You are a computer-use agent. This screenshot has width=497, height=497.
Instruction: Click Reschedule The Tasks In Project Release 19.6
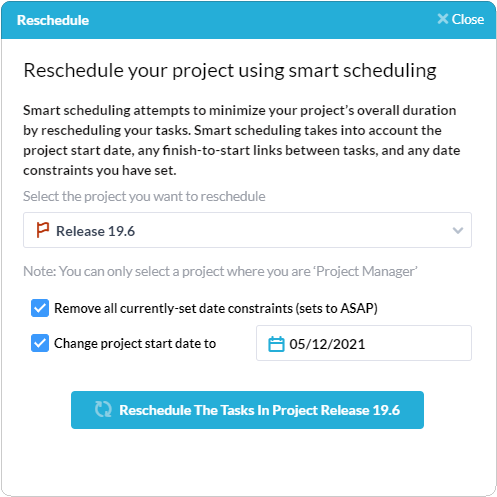tap(247, 410)
